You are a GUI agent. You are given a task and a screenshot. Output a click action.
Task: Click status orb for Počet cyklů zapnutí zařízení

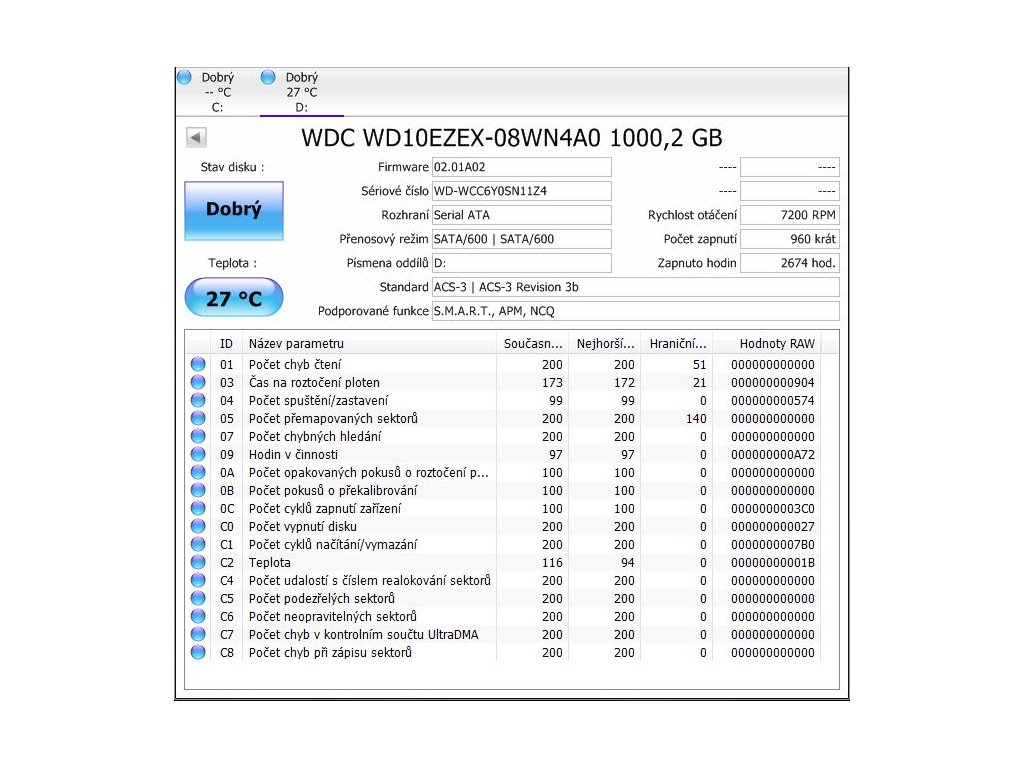198,508
